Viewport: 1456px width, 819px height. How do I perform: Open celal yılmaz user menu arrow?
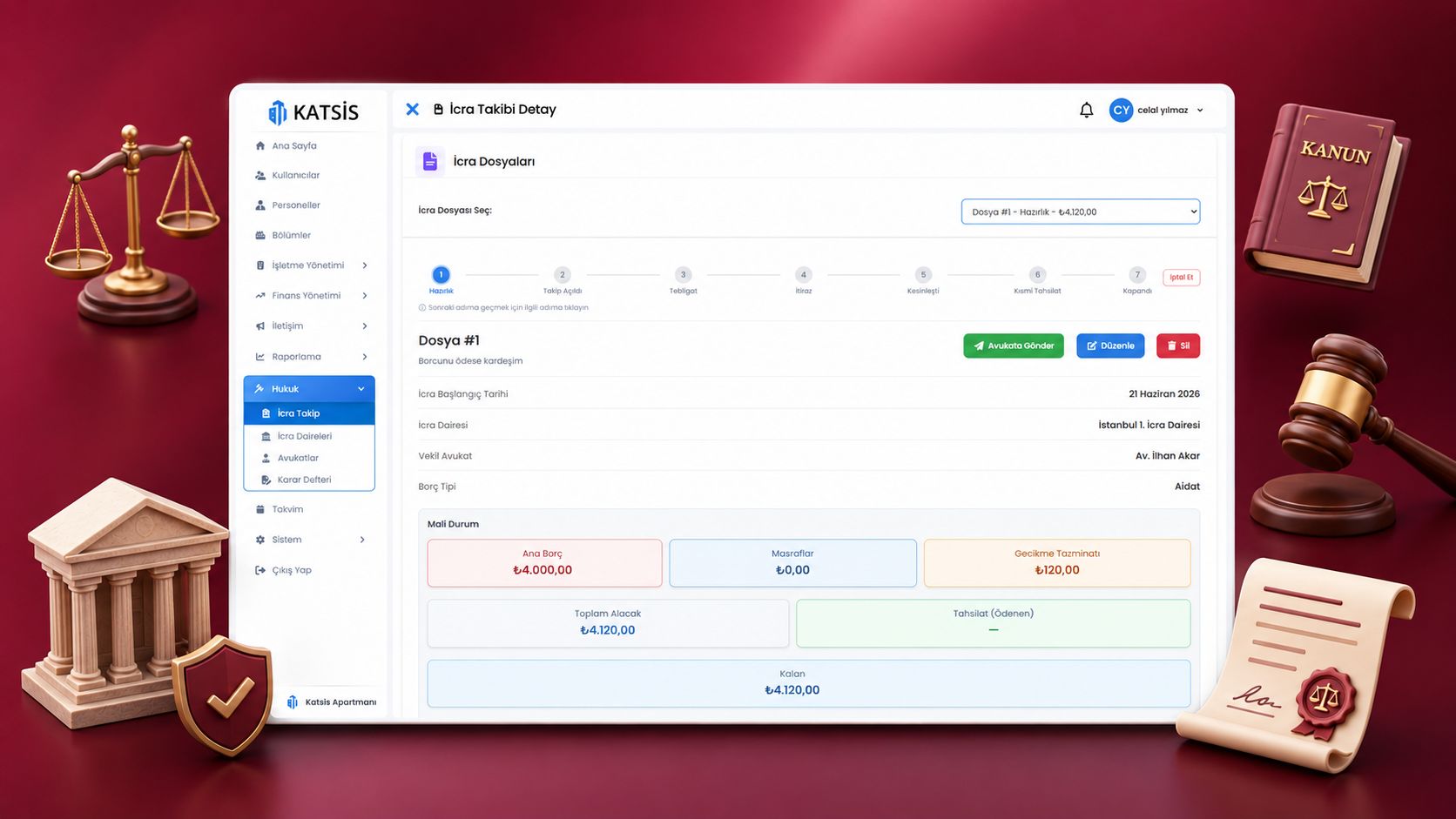(1200, 111)
